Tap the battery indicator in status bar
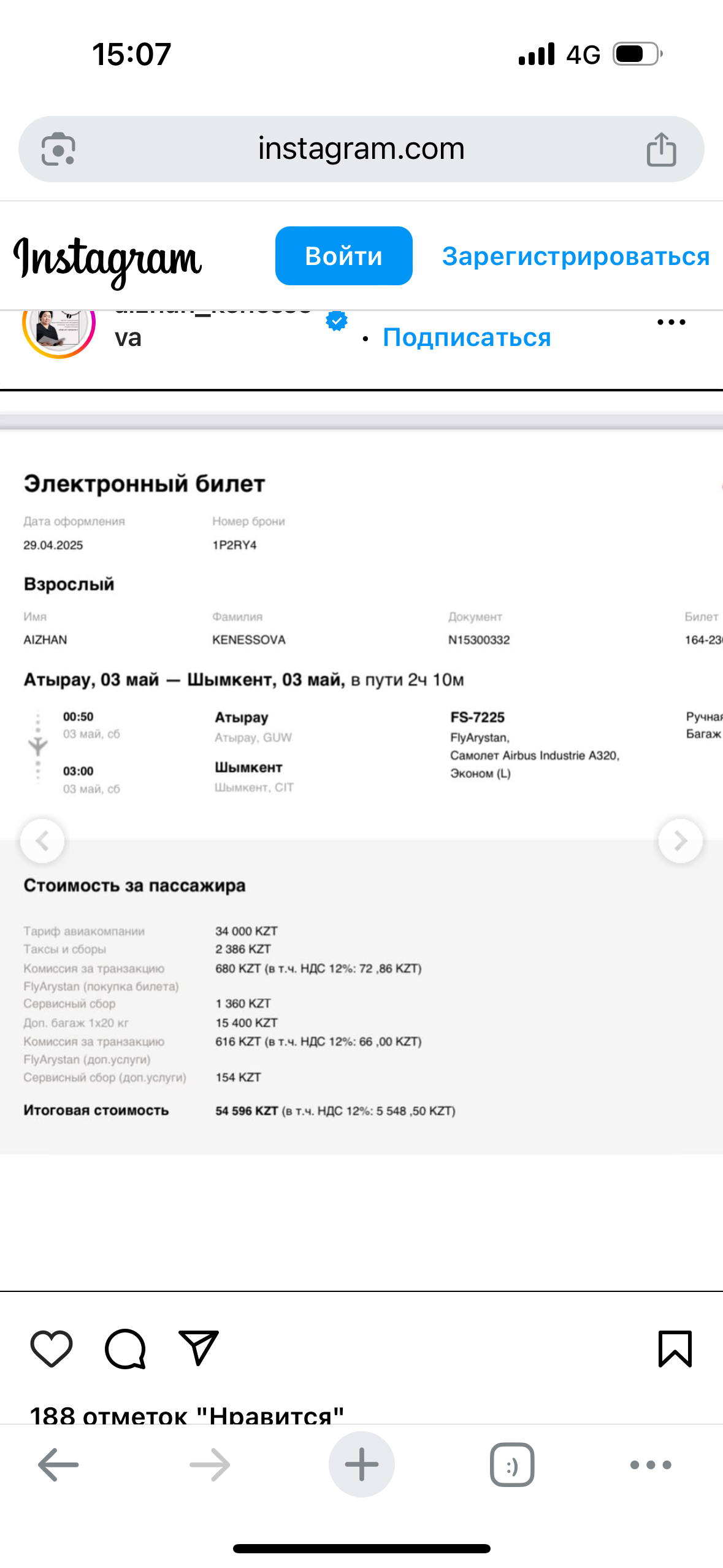This screenshot has width=723, height=1568. [x=638, y=54]
